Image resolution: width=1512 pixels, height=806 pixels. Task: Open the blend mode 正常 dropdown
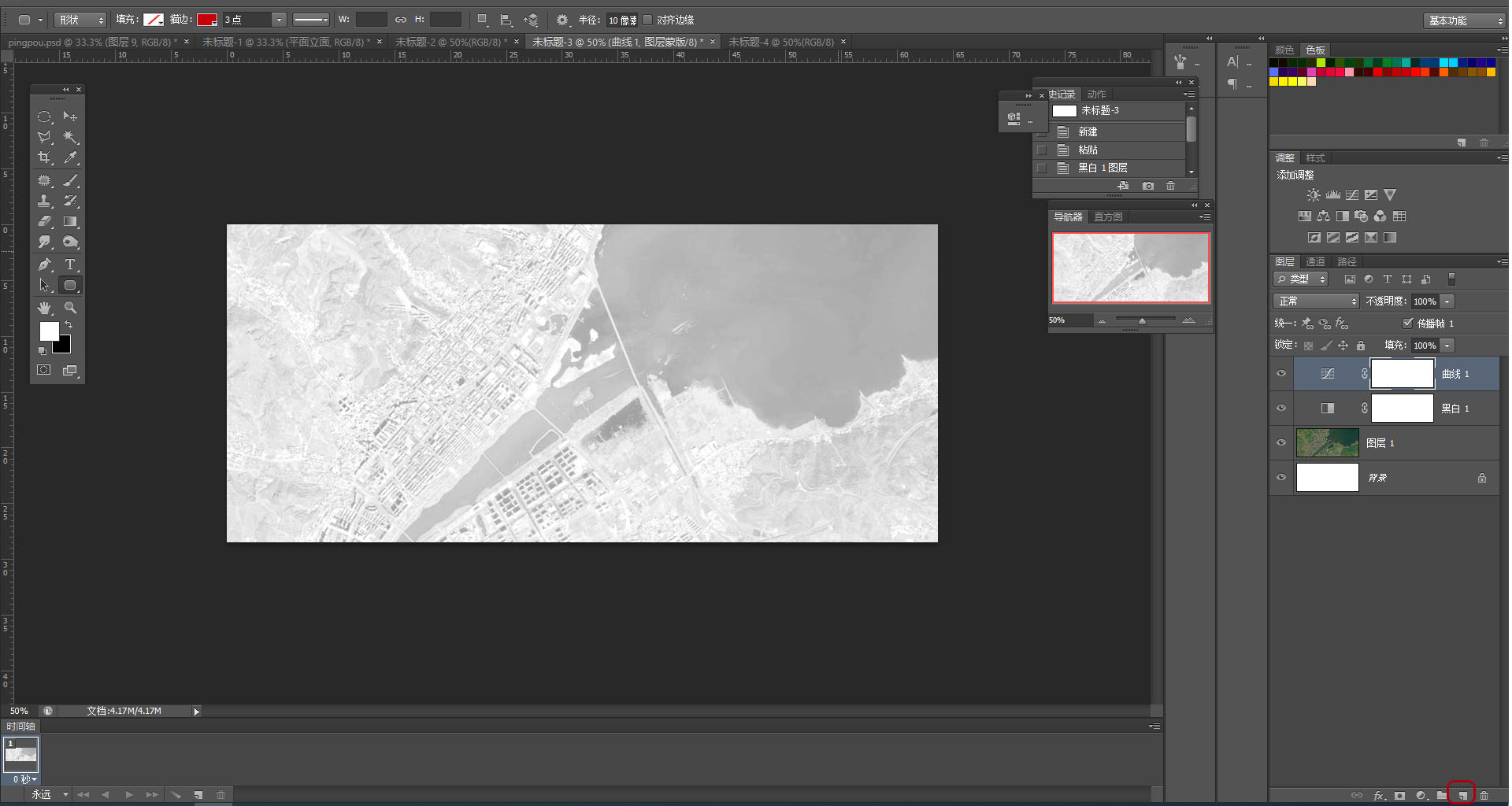(1315, 301)
